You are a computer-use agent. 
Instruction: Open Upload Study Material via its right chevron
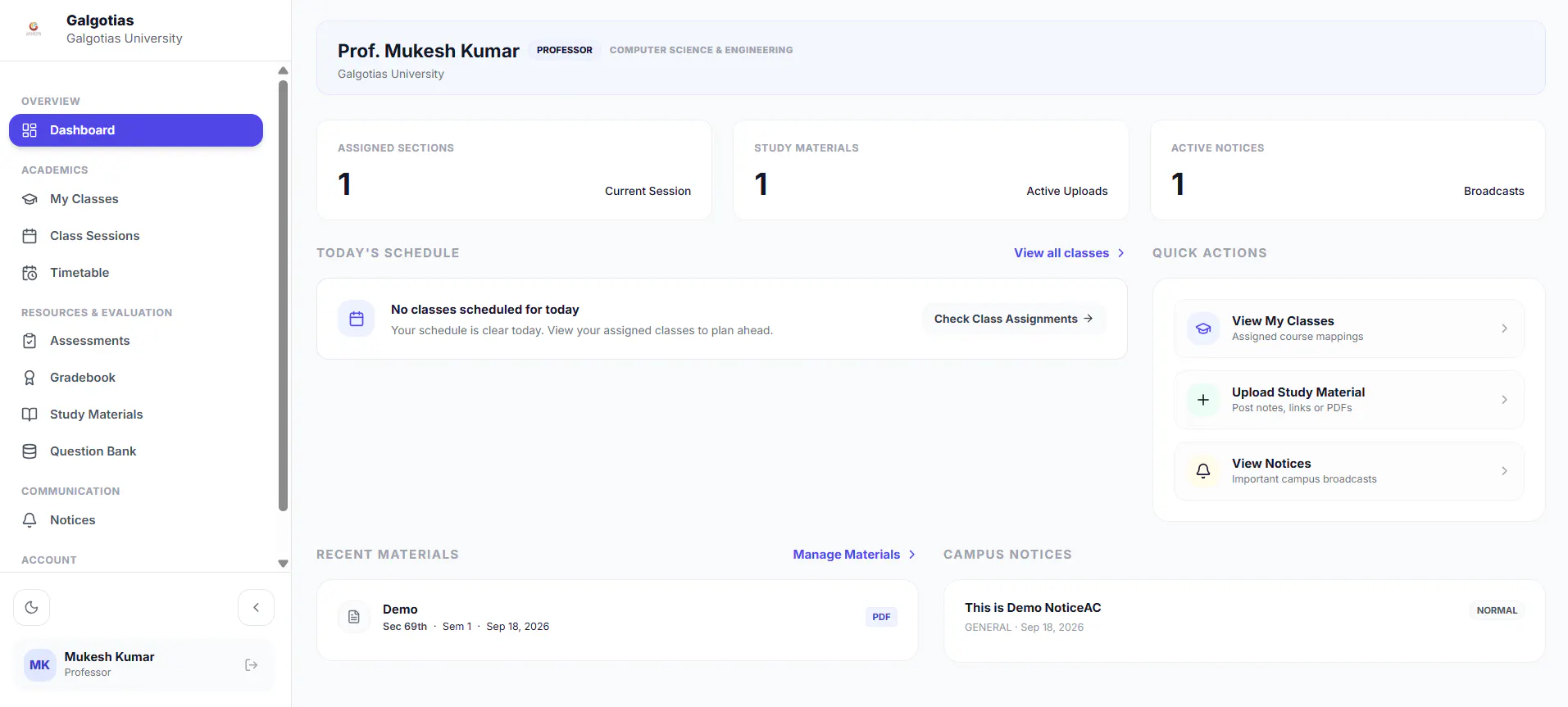(x=1504, y=400)
